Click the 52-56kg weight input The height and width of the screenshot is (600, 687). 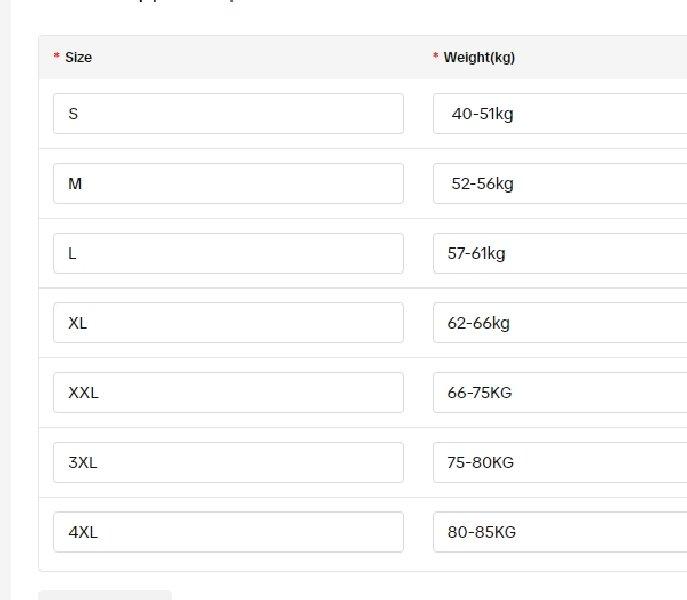[x=560, y=184]
